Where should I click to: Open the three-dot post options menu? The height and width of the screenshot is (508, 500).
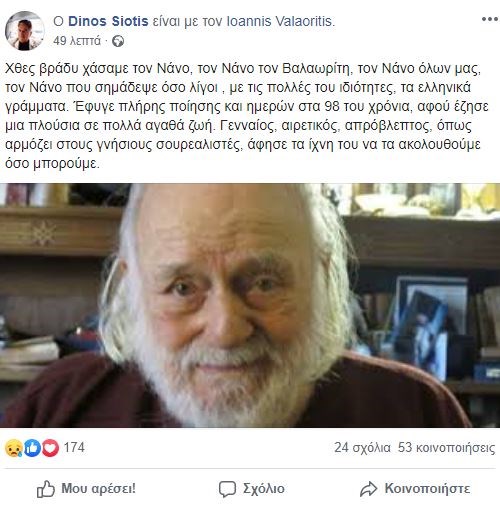pos(490,19)
